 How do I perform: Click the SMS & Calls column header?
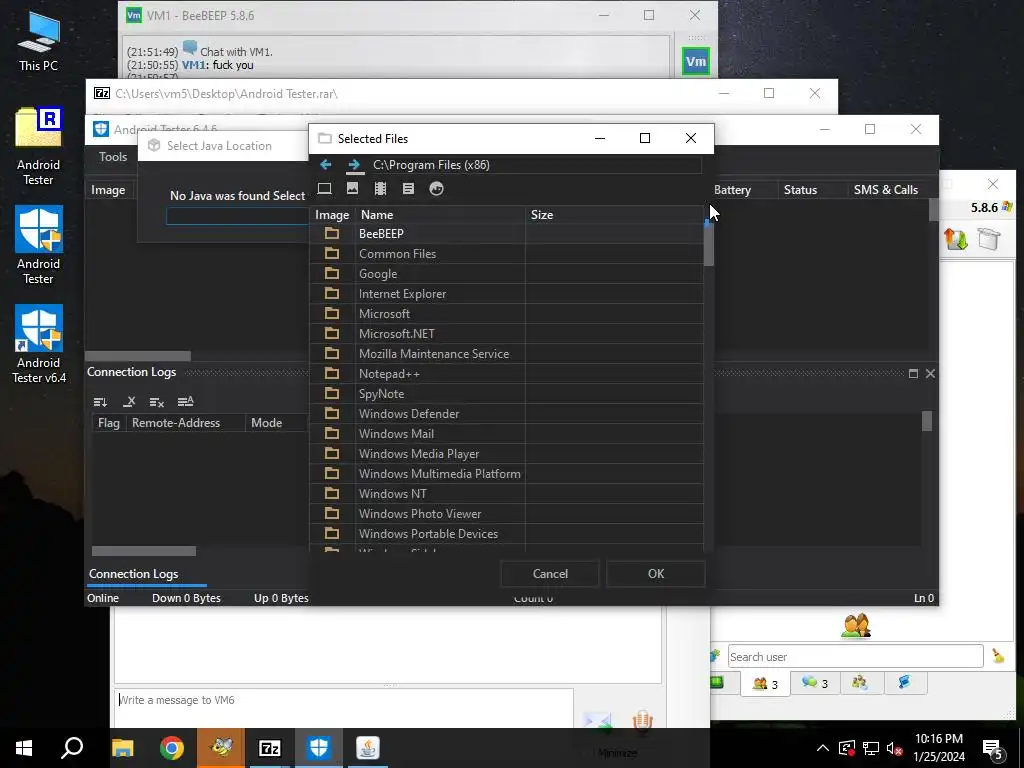[886, 190]
